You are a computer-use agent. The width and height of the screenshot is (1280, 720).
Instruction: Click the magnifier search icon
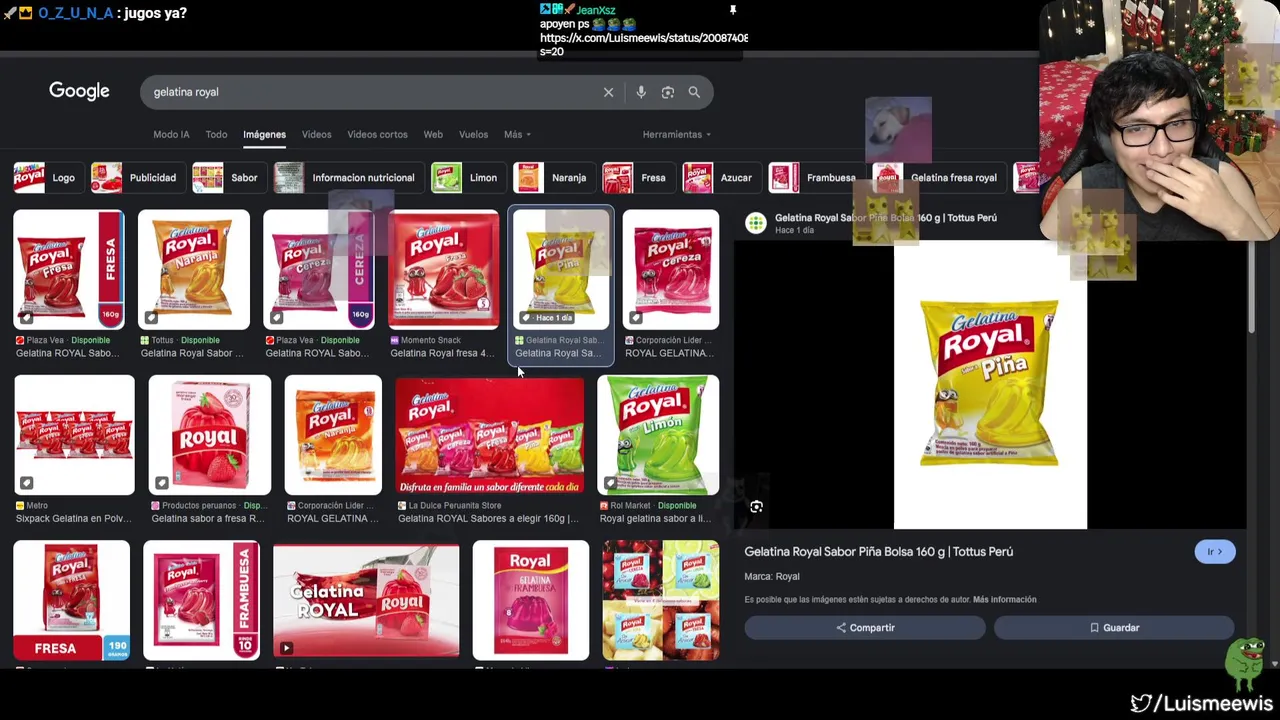(694, 92)
